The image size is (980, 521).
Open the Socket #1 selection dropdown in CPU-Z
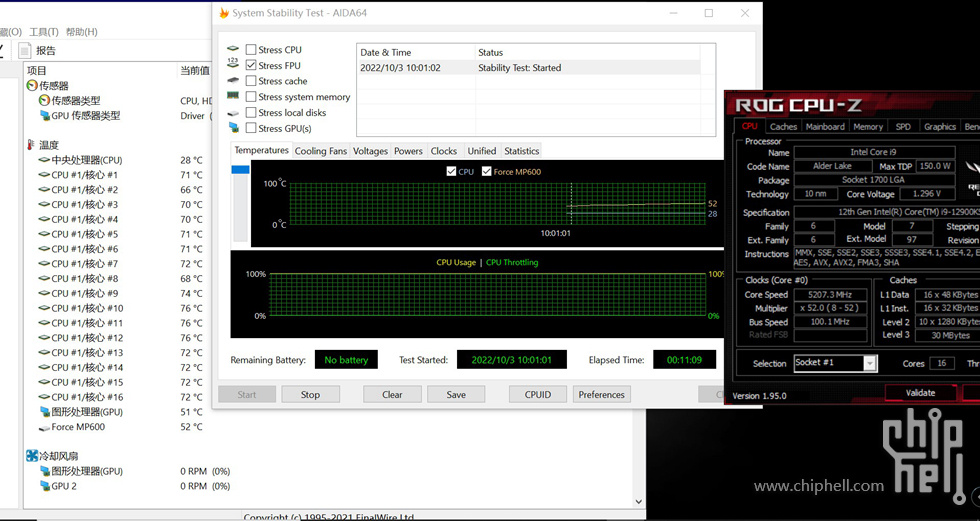pyautogui.click(x=870, y=363)
